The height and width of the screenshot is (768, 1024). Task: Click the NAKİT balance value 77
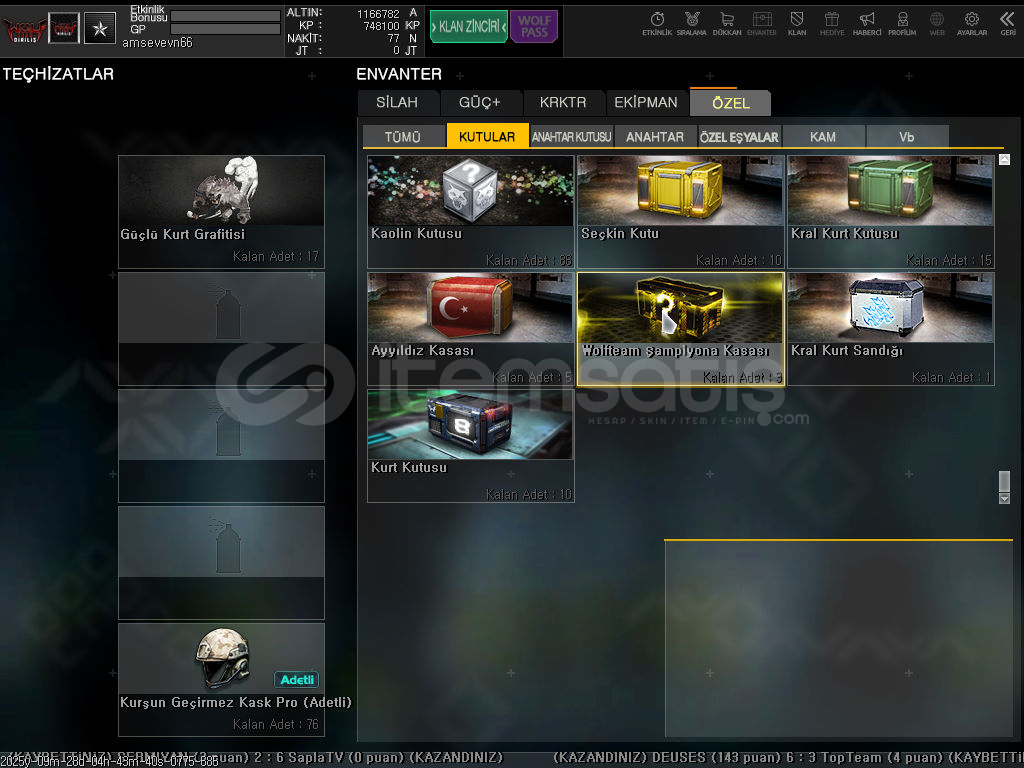click(x=393, y=39)
